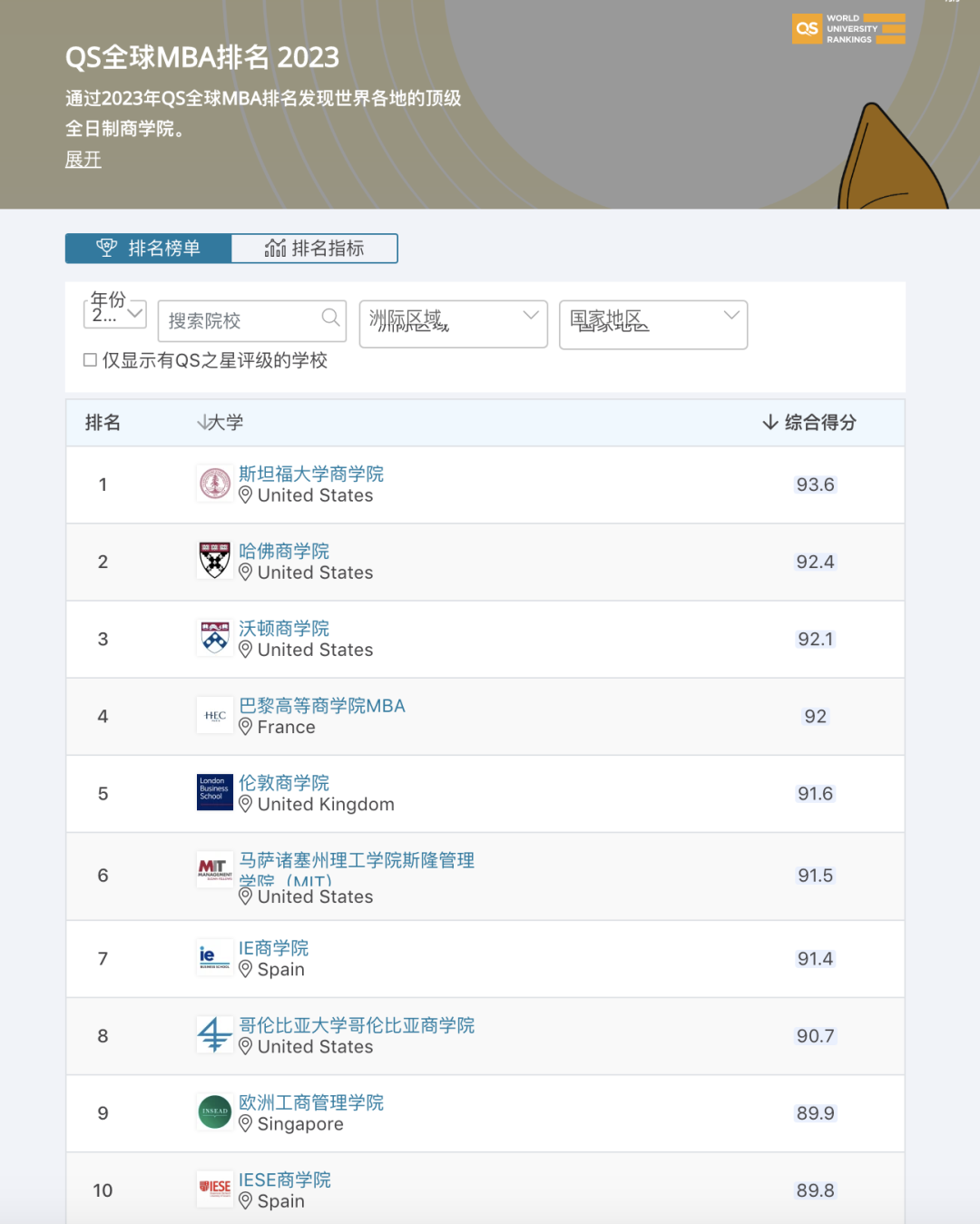The width and height of the screenshot is (980, 1224).
Task: Click the MIT Management logo
Action: tap(215, 869)
